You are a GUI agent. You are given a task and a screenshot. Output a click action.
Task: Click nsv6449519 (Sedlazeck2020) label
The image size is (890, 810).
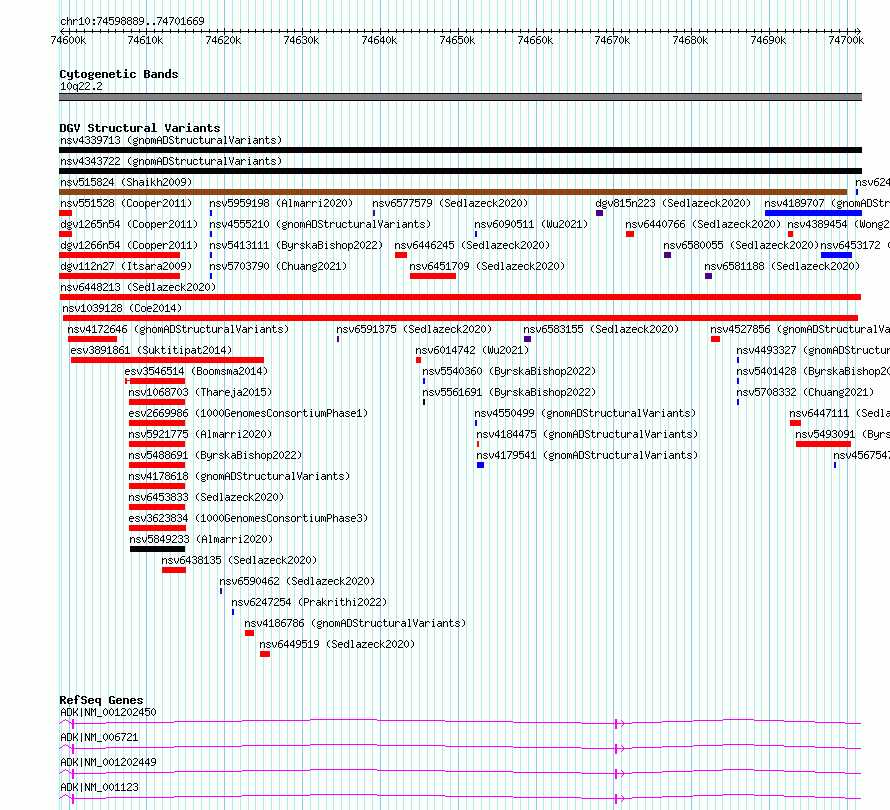[337, 644]
